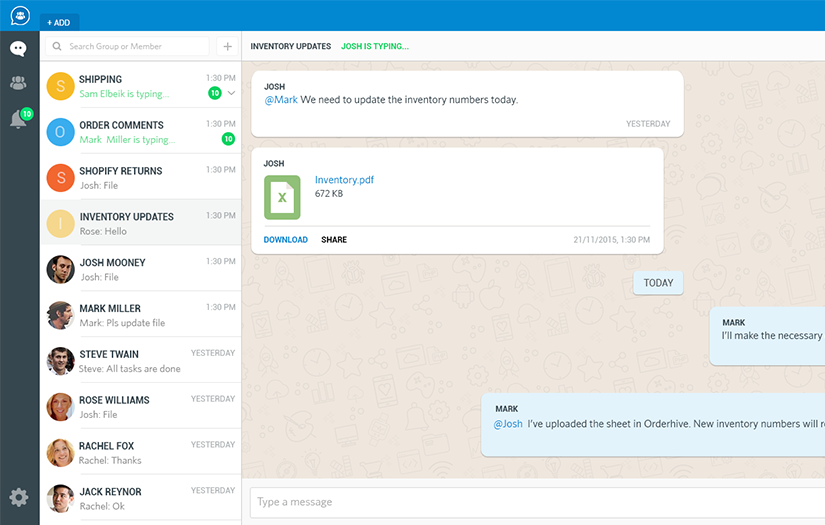Viewport: 825px width, 525px height.
Task: Click SHARE under the Inventory.pdf attachment
Action: (x=334, y=240)
